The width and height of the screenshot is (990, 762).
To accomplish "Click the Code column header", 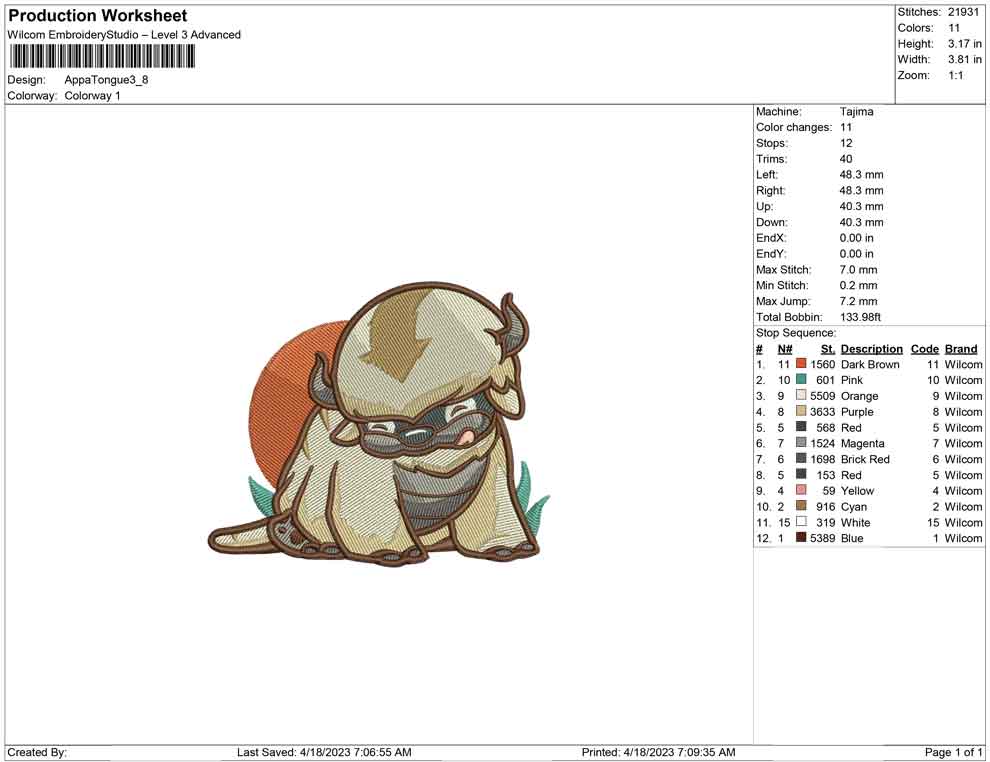I will (x=925, y=349).
